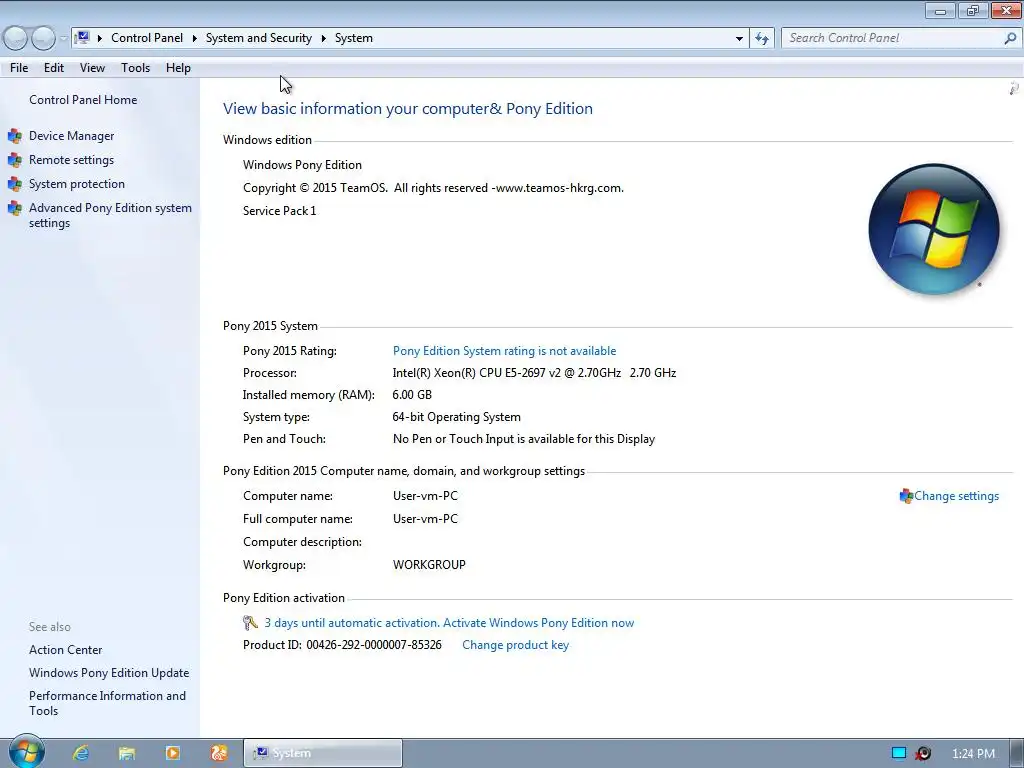1024x768 pixels.
Task: Expand the arrow after Control Panel breadcrumb
Action: [195, 39]
